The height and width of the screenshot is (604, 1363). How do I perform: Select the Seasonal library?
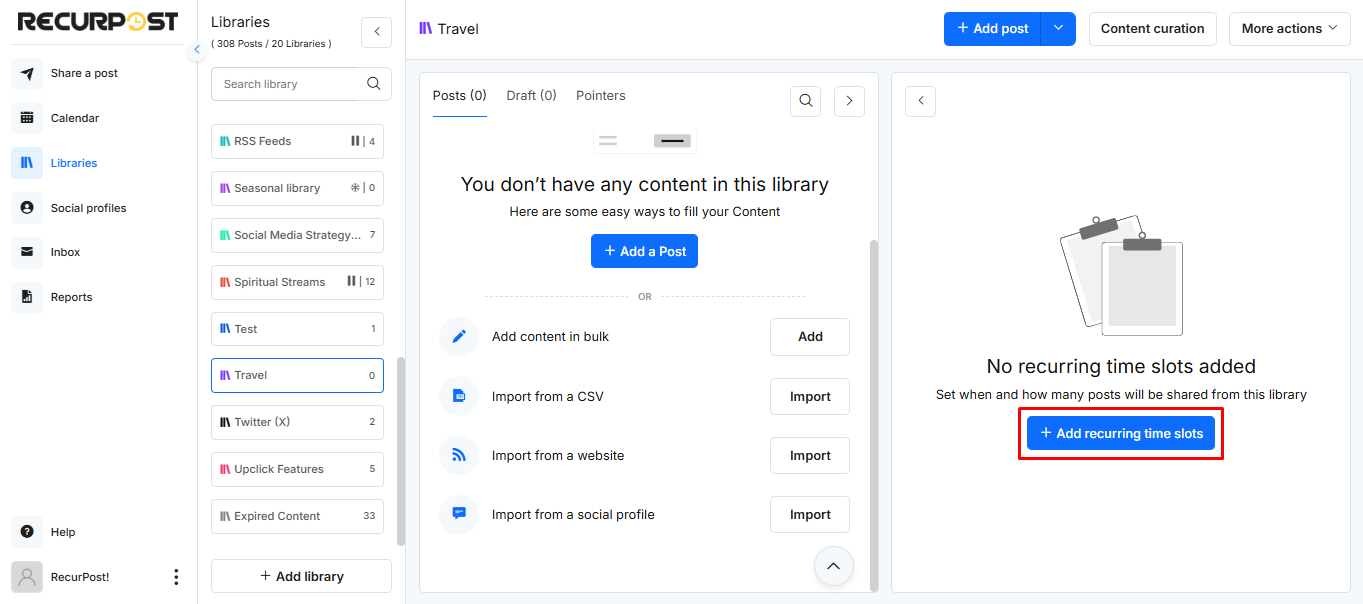coord(297,188)
